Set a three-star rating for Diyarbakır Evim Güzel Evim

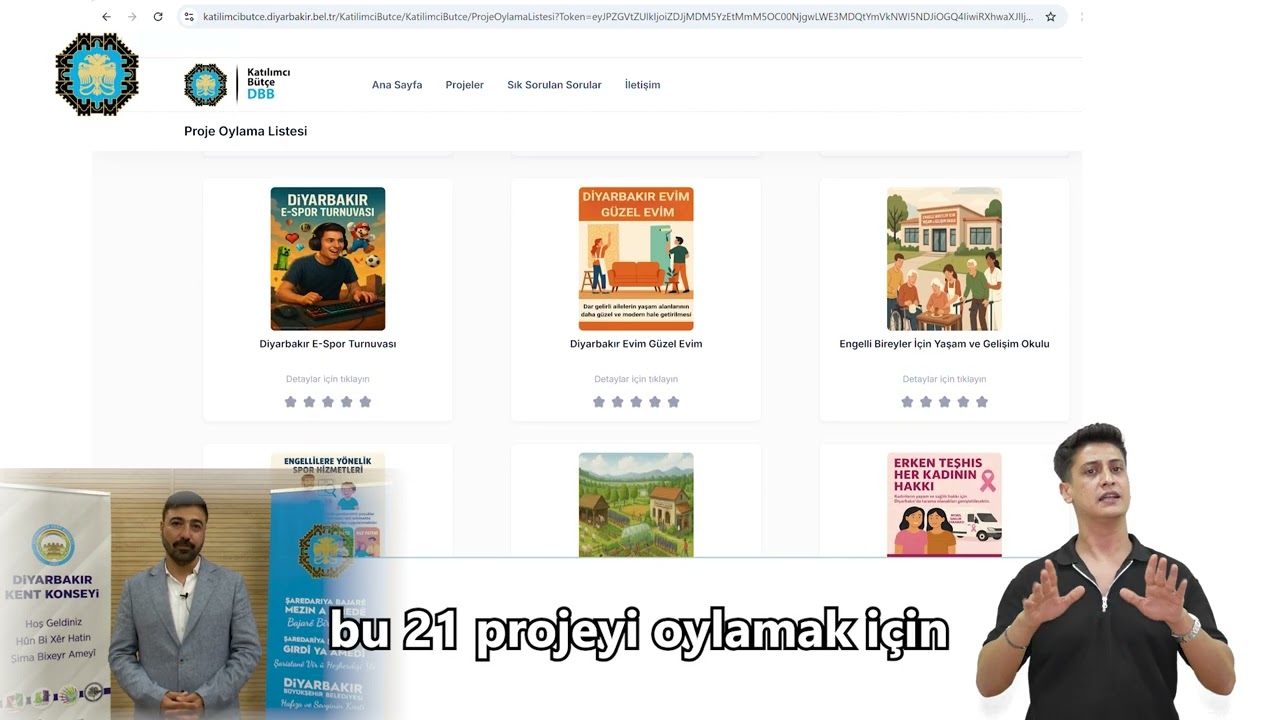636,401
